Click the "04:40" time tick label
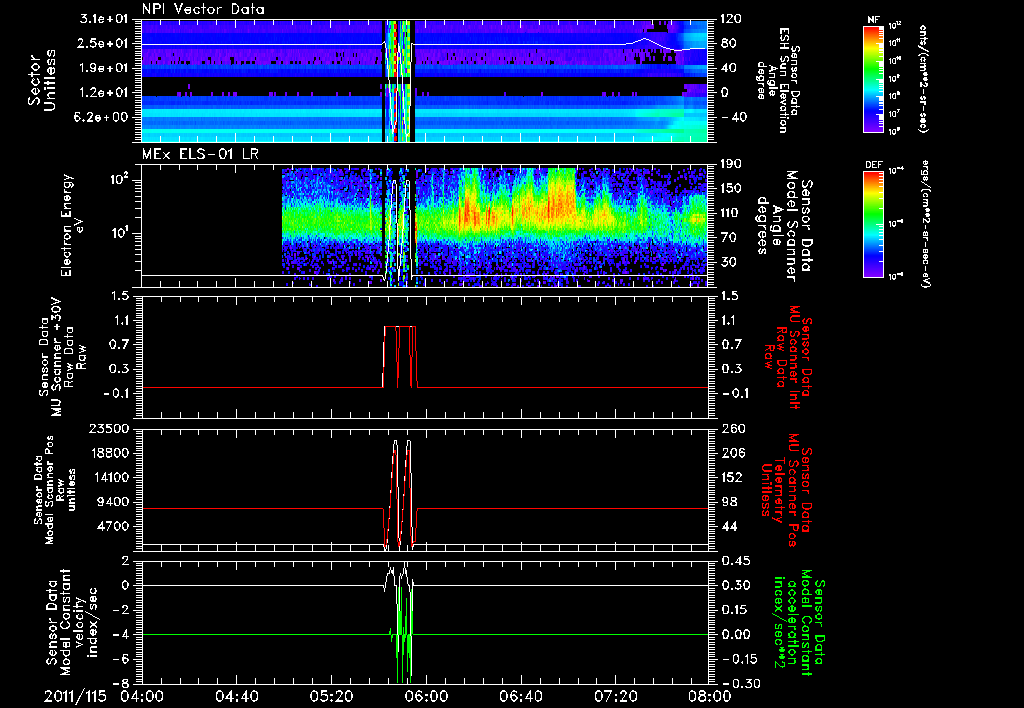 click(236, 696)
